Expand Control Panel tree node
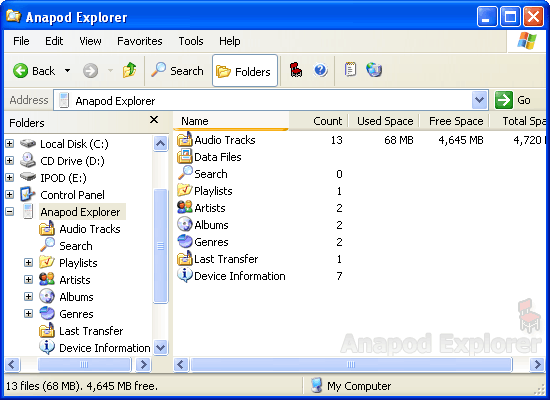 tap(10, 194)
